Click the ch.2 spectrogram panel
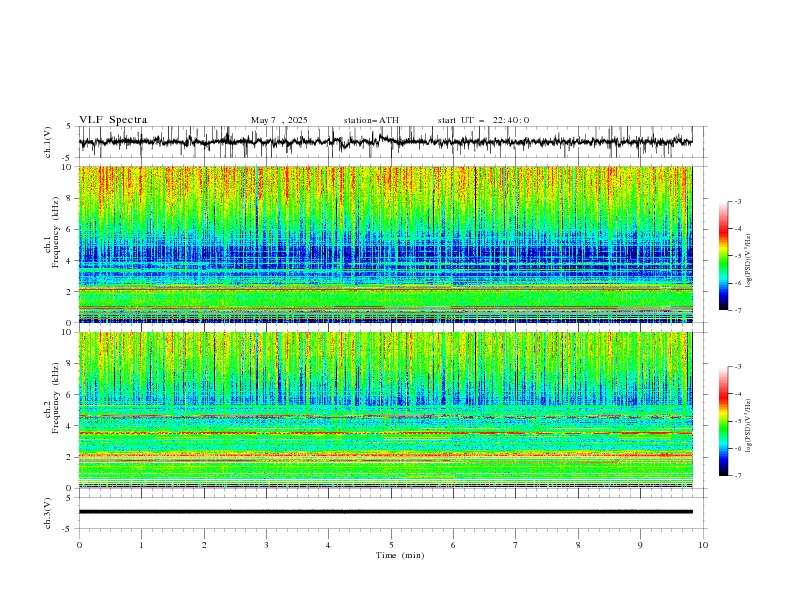The height and width of the screenshot is (612, 792). [386, 410]
